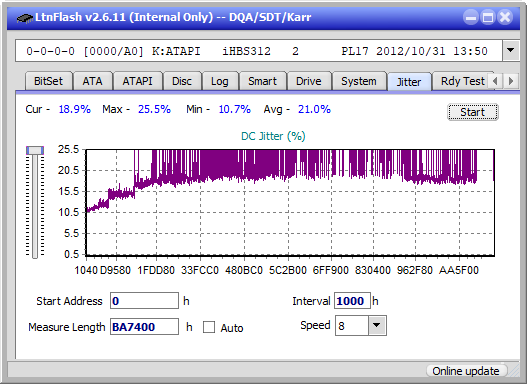Open the drive selection dropdown arrow

click(511, 51)
